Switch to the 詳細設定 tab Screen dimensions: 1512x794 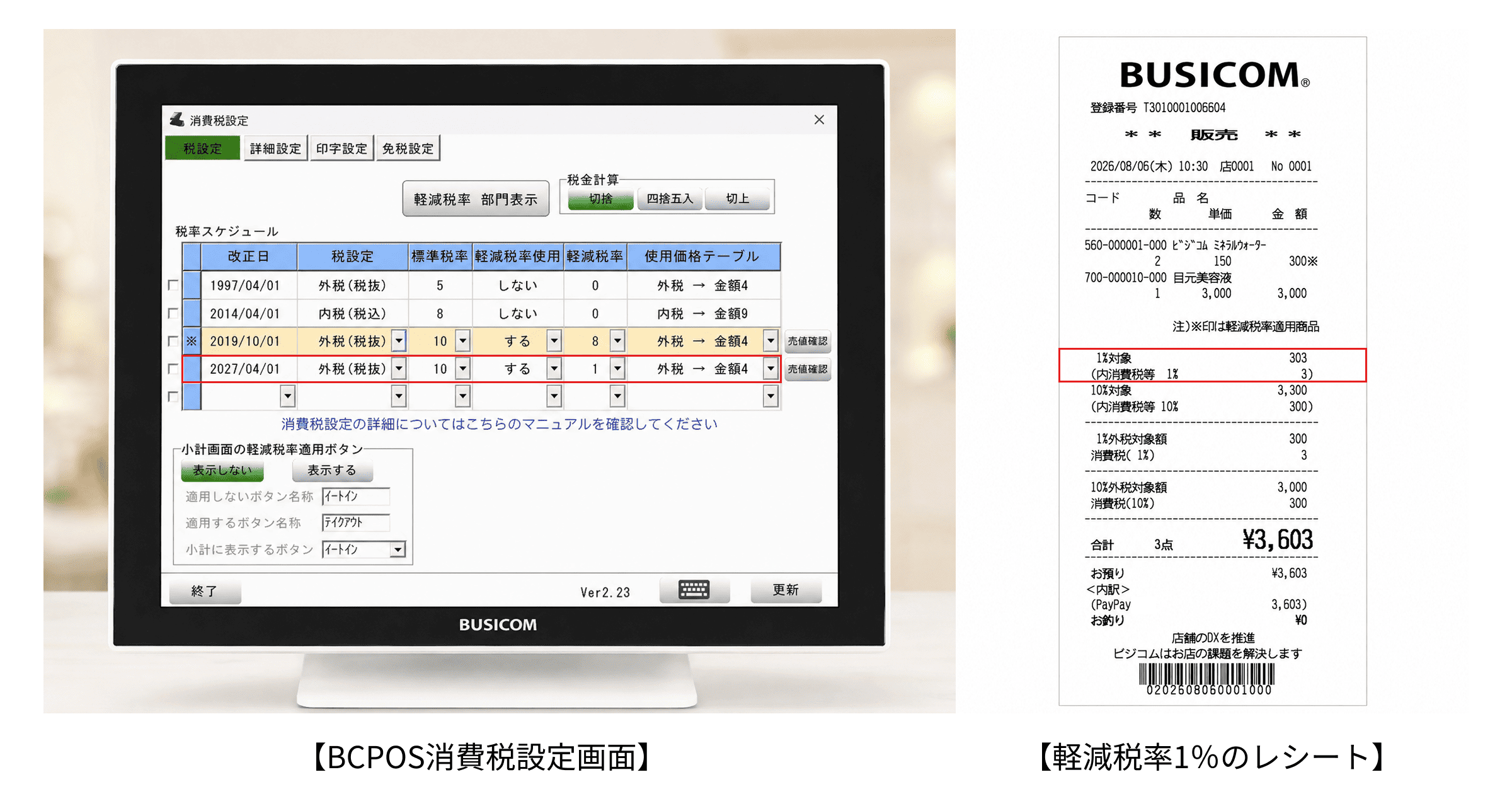(x=275, y=149)
